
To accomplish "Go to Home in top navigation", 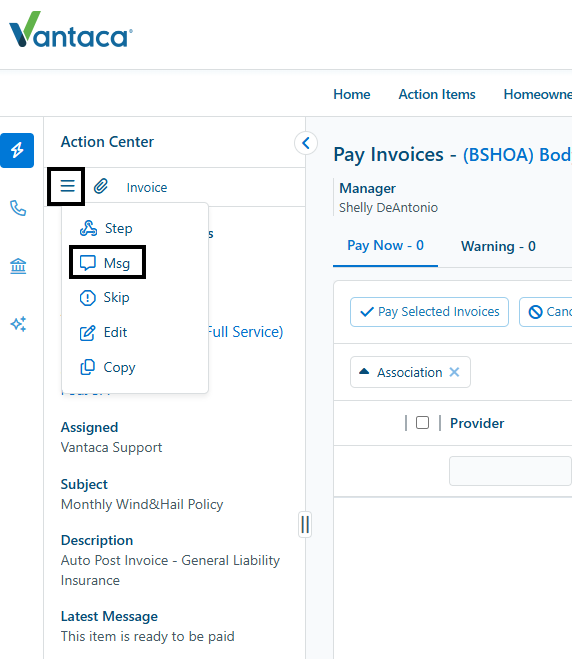I will coord(352,94).
